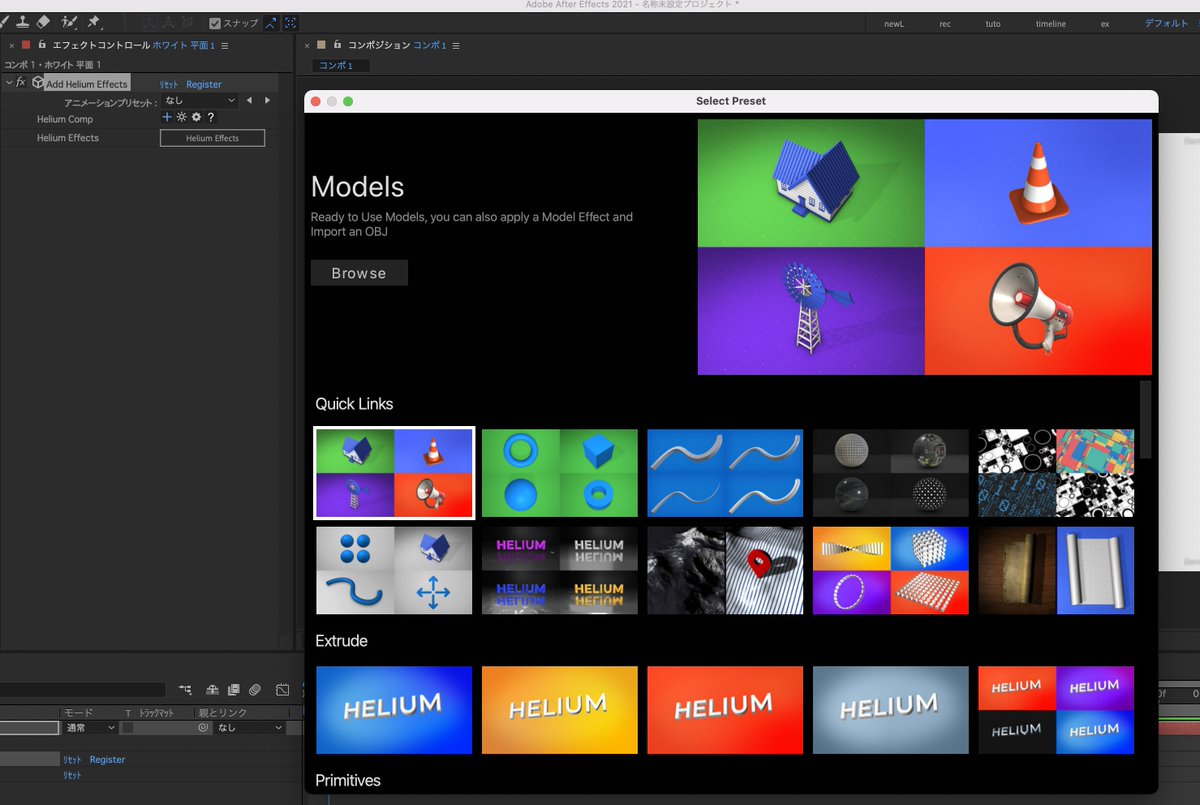
Task: Switch to the rec workspace
Action: 945,23
